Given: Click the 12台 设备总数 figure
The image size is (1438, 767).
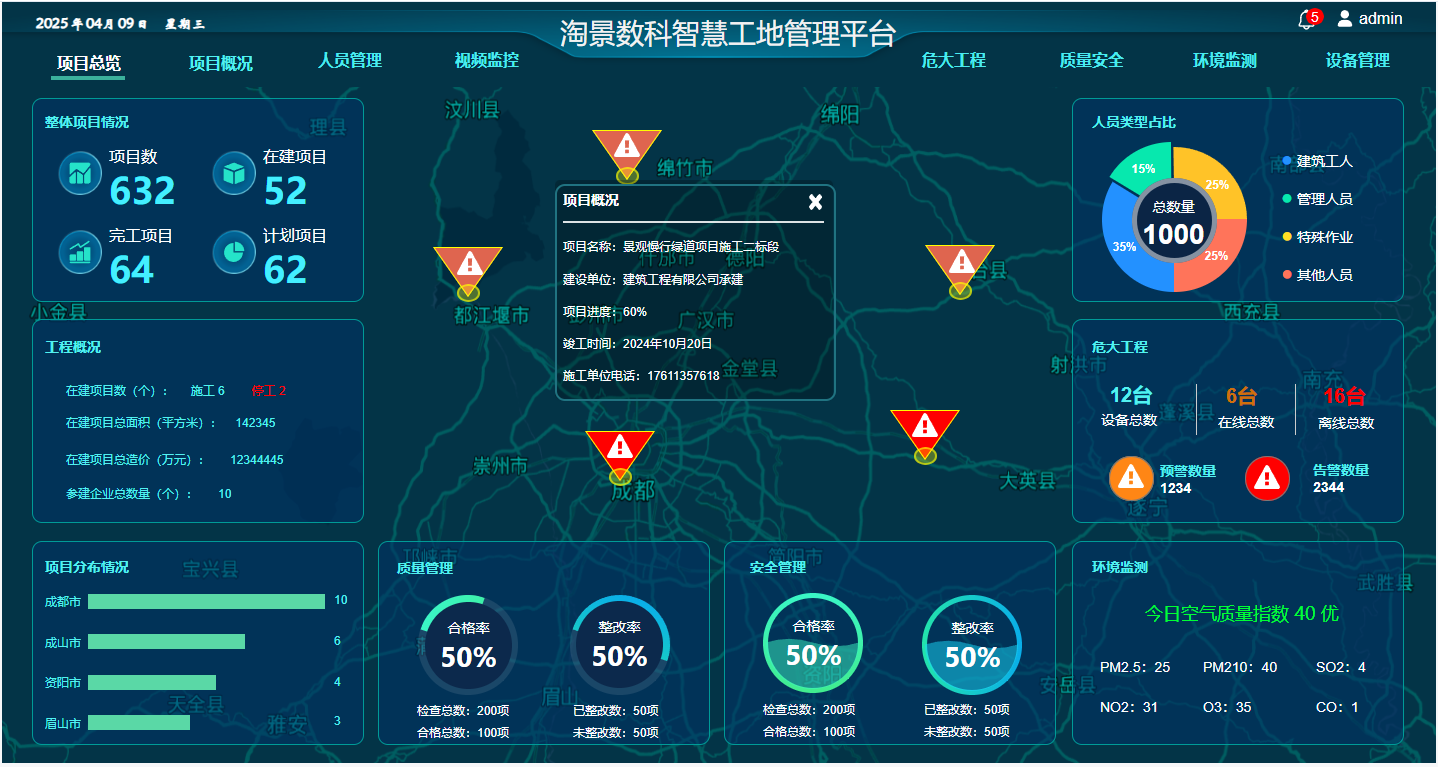Looking at the screenshot, I should 1131,396.
